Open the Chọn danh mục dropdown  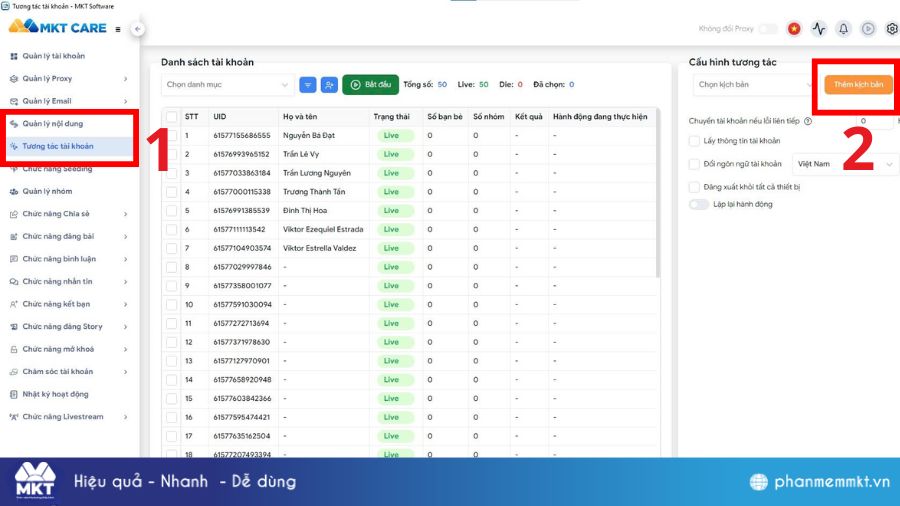click(x=227, y=85)
